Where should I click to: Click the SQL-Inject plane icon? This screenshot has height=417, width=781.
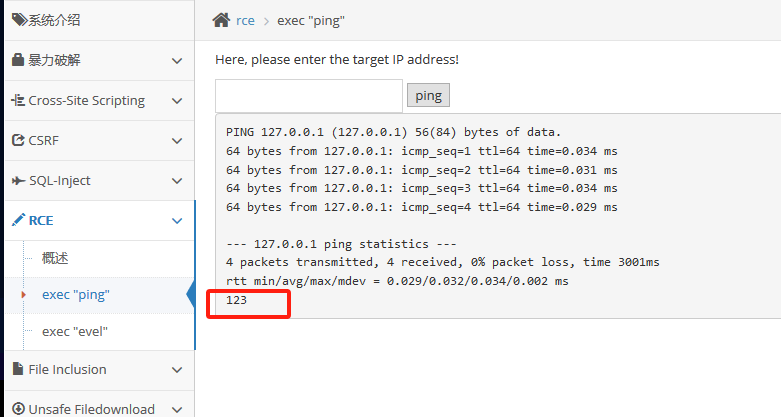[x=18, y=180]
